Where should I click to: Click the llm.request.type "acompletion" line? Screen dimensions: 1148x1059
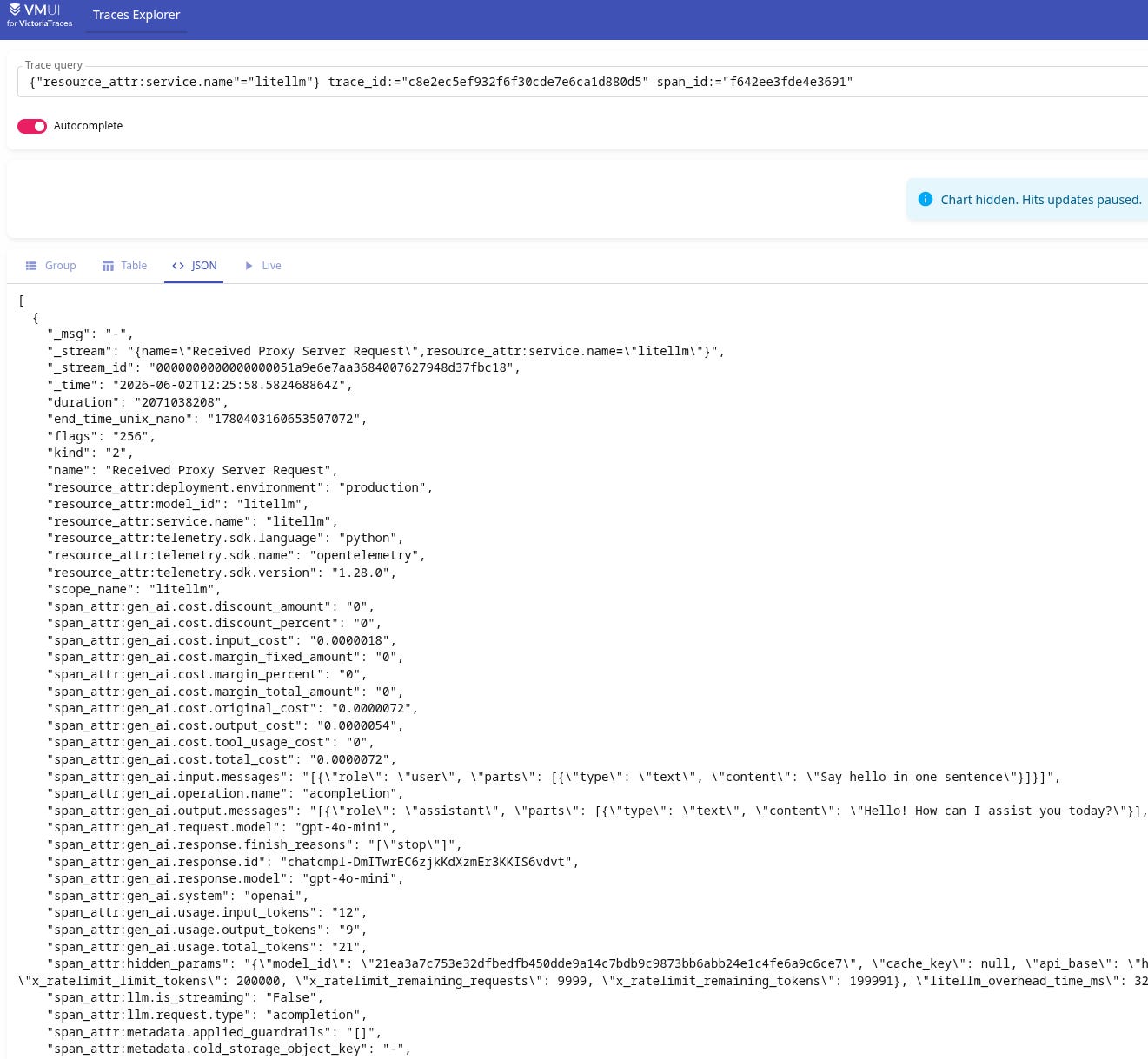(x=207, y=1015)
